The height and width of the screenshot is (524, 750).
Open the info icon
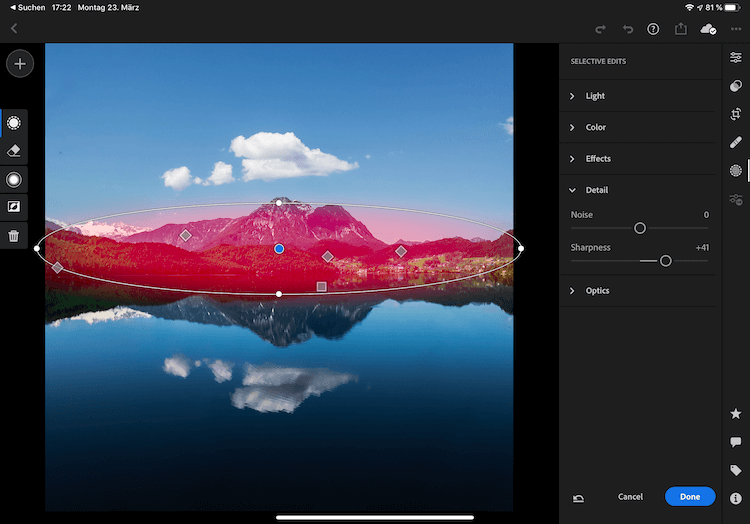pyautogui.click(x=736, y=499)
